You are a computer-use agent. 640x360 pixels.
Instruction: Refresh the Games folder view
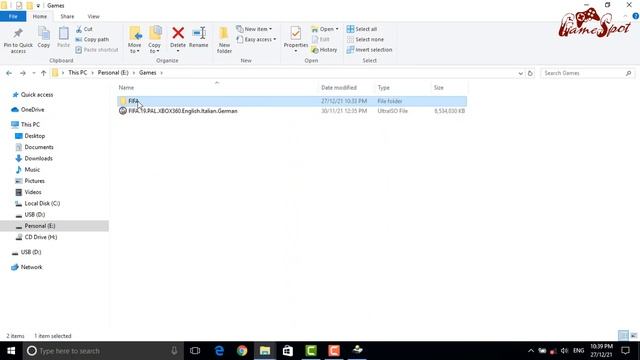coord(530,73)
